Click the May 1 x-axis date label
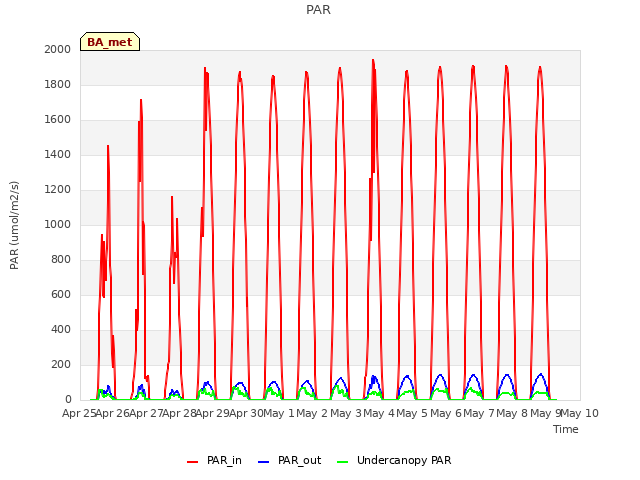 point(279,413)
